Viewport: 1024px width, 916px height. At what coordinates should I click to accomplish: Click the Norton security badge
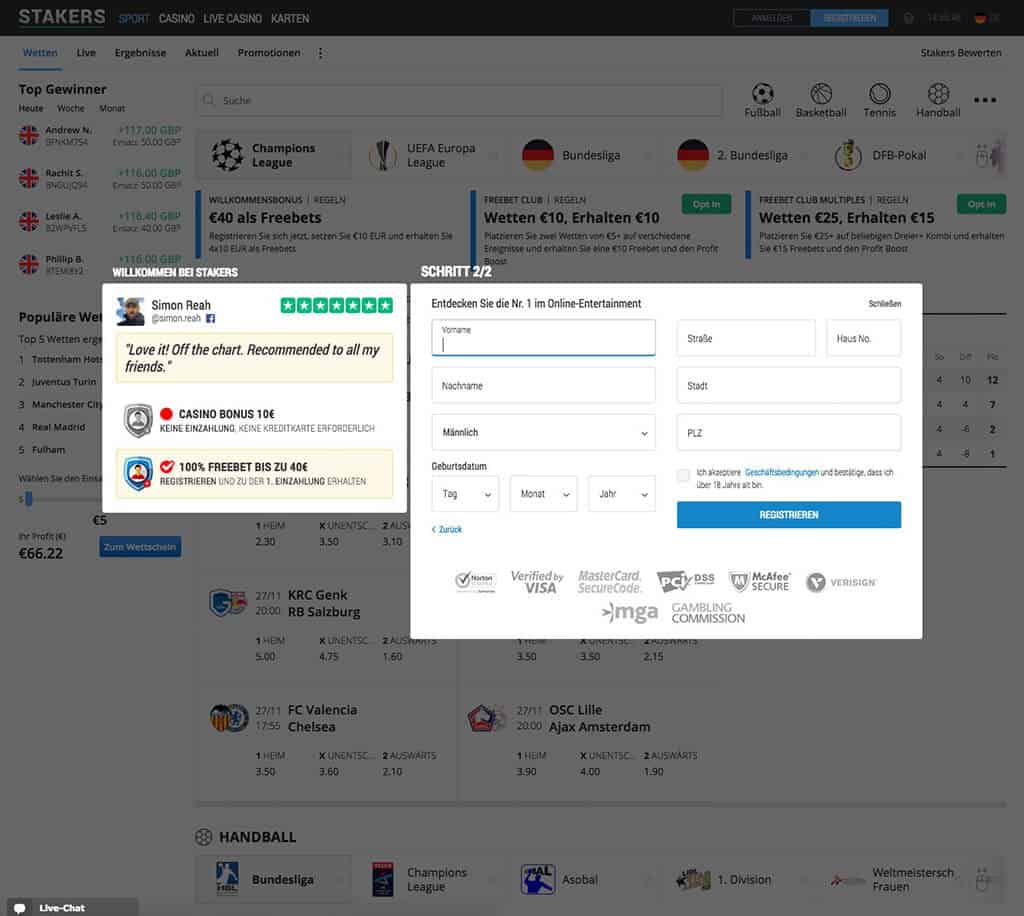tap(475, 581)
